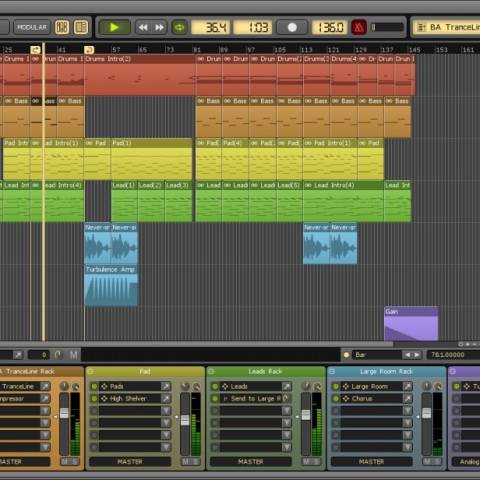Click the loop start marker on the ruler
The image size is (480, 480).
(x=35, y=50)
